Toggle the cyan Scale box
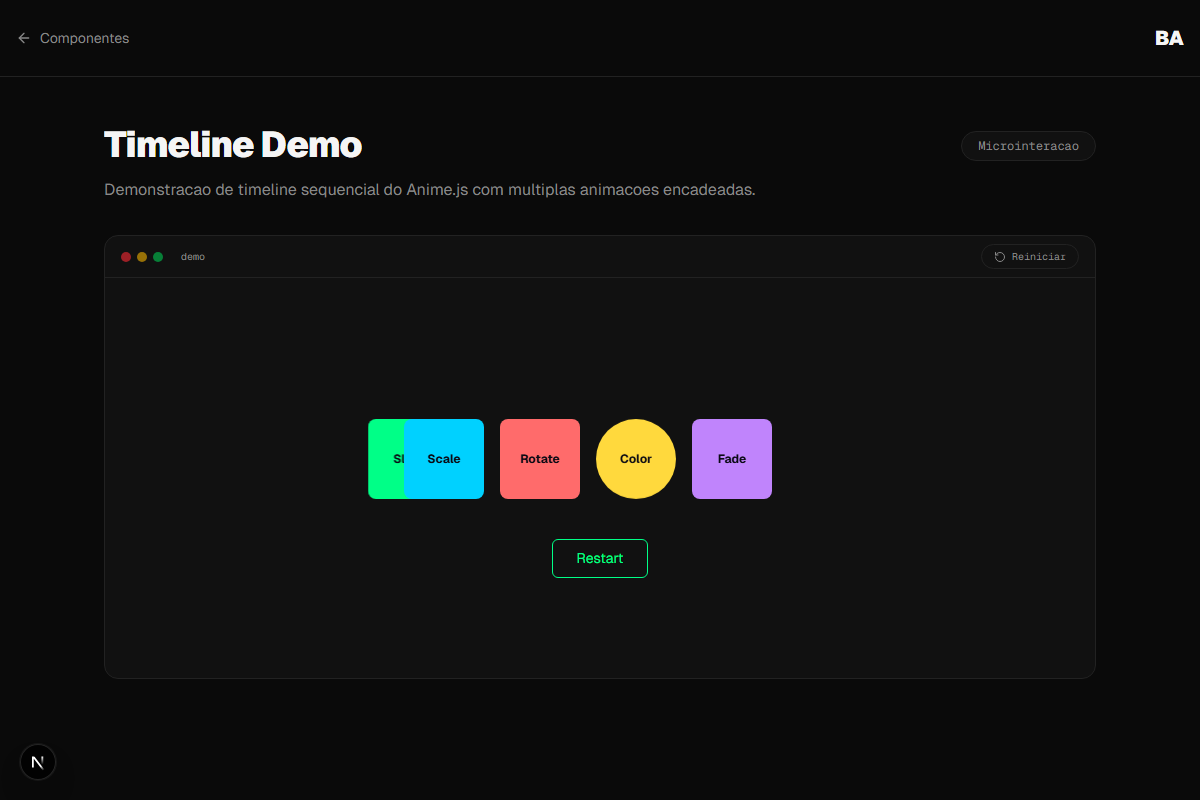The height and width of the screenshot is (800, 1200). tap(444, 459)
